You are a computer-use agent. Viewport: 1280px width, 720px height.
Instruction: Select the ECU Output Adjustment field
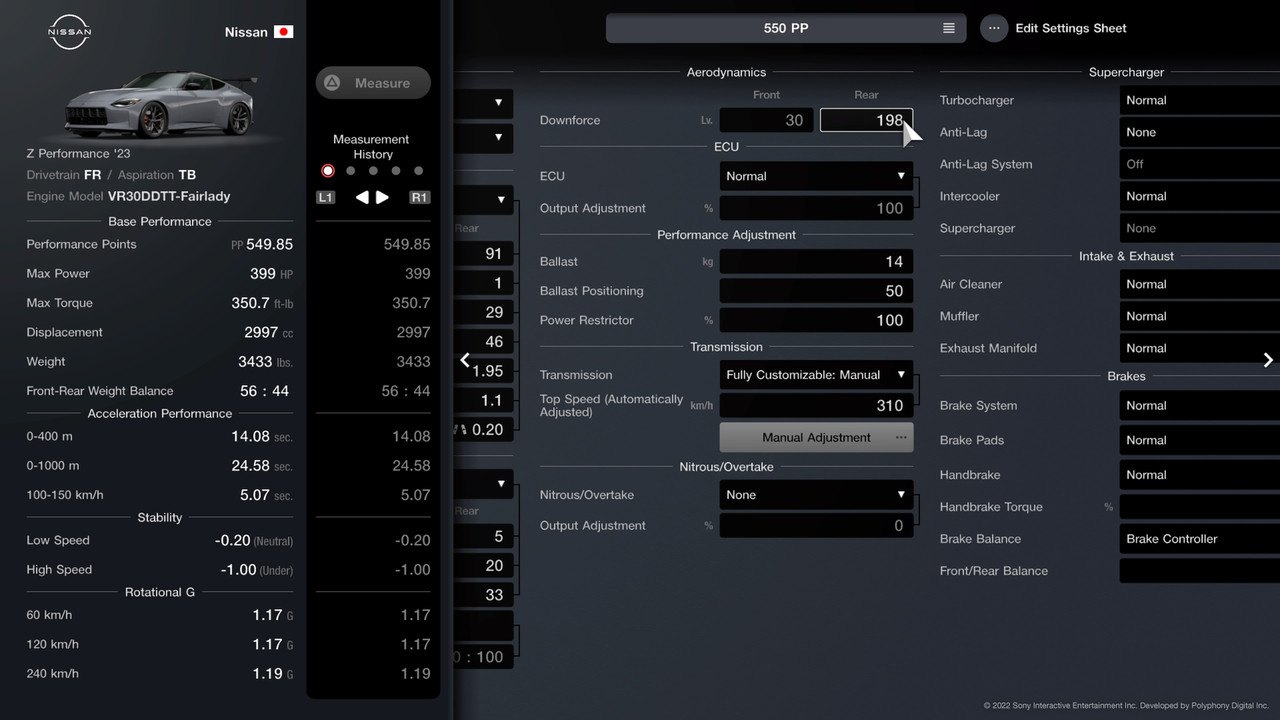pyautogui.click(x=816, y=208)
